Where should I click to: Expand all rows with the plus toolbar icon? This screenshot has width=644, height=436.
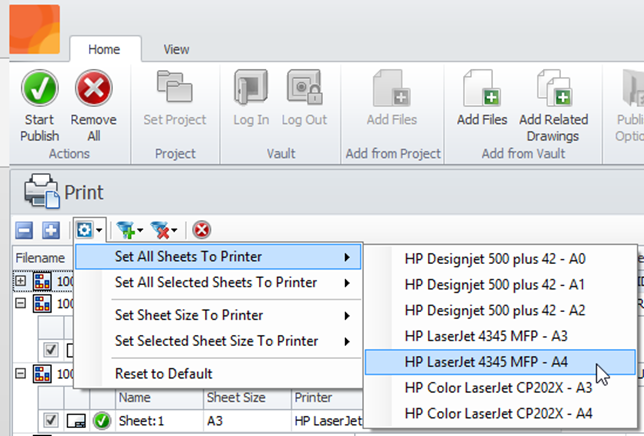[x=51, y=230]
